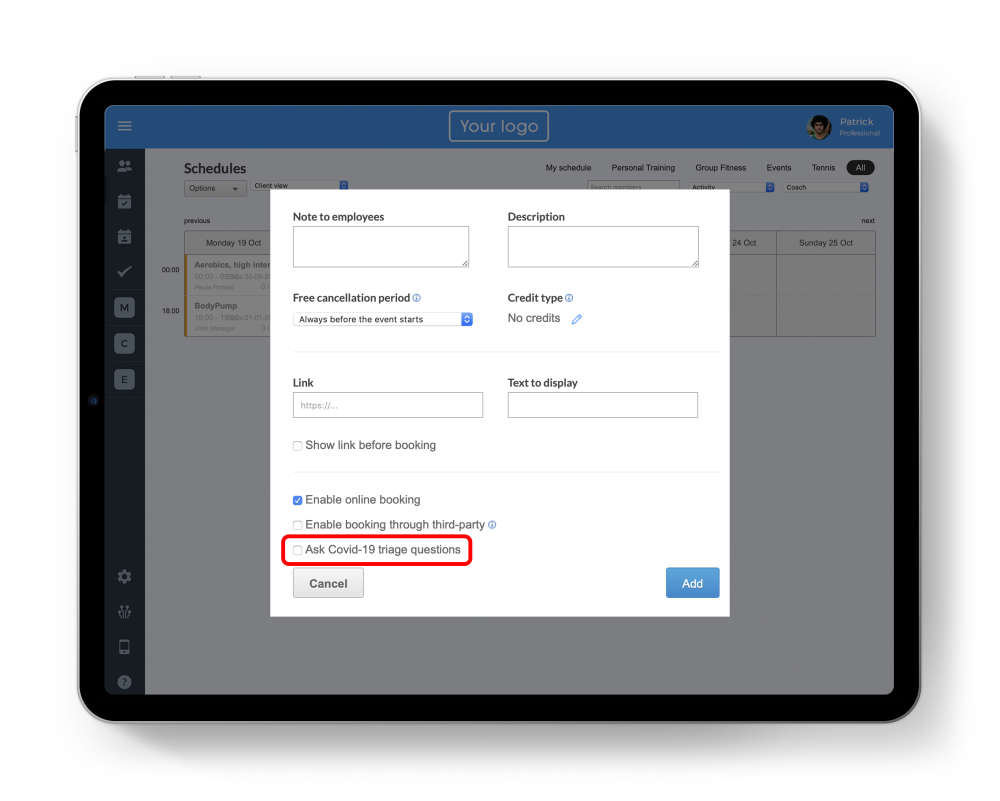This screenshot has height=801, width=1000.
Task: Open the settings gear in the sidebar
Action: pyautogui.click(x=124, y=577)
